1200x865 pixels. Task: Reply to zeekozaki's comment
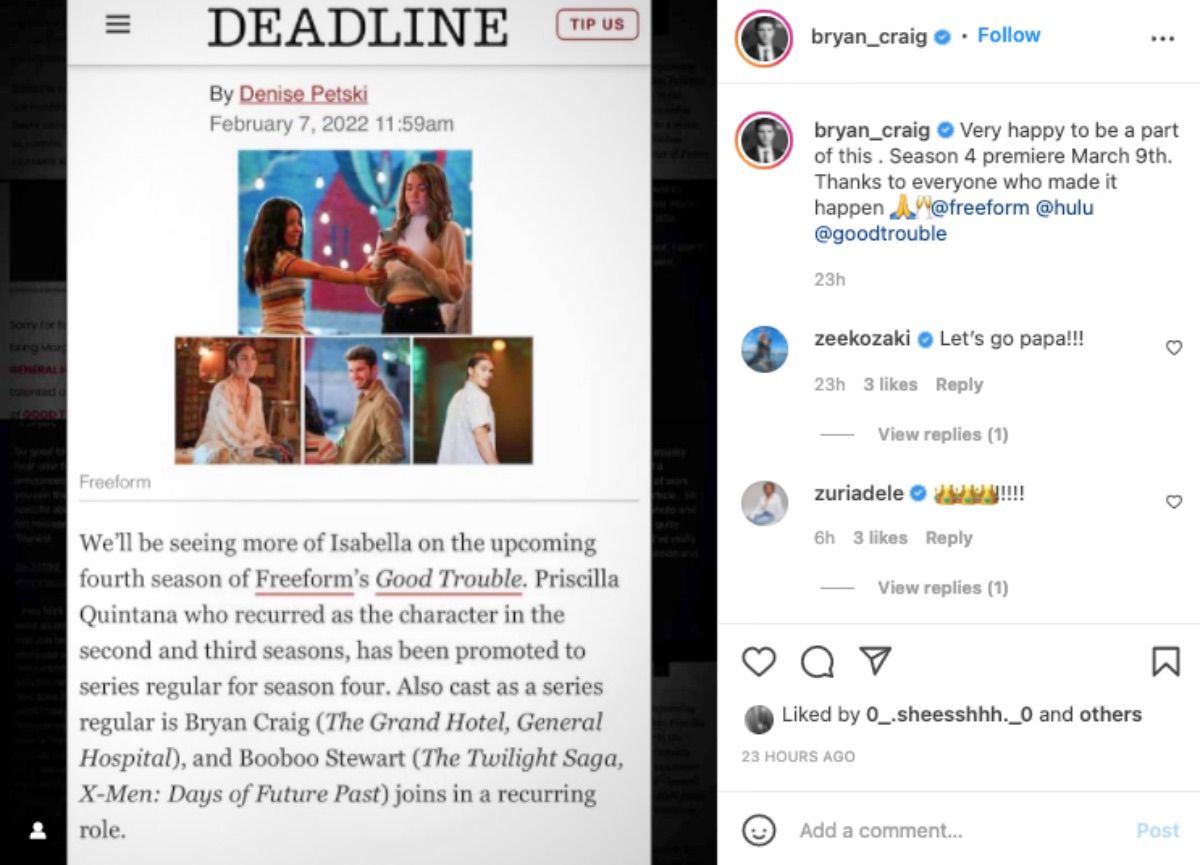(959, 385)
